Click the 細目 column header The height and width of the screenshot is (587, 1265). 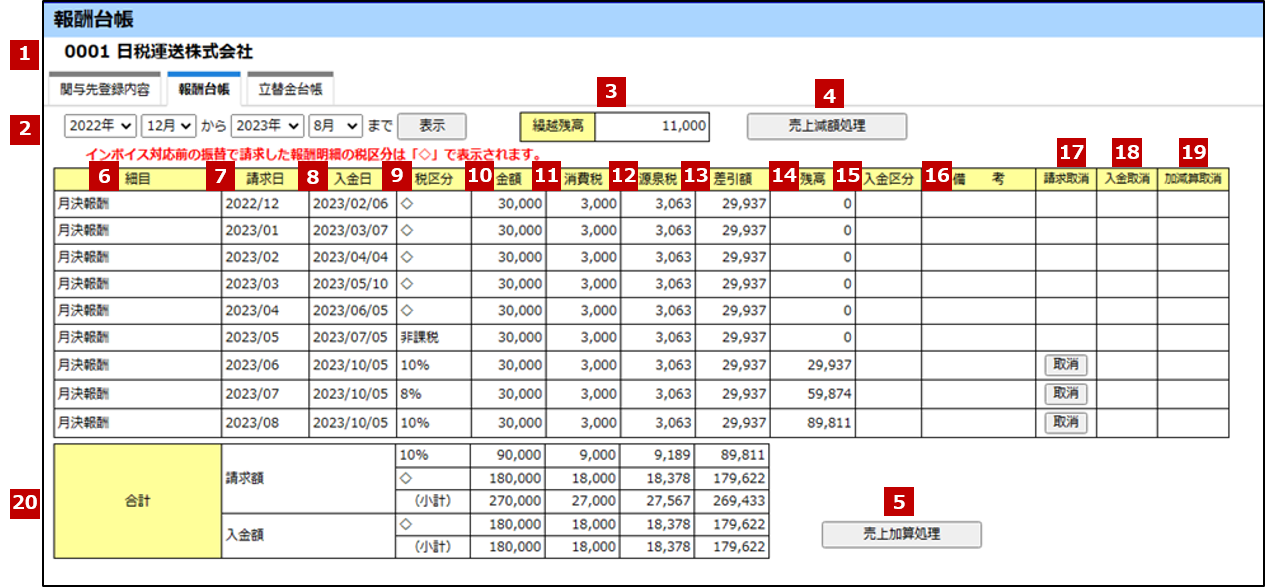[137, 178]
